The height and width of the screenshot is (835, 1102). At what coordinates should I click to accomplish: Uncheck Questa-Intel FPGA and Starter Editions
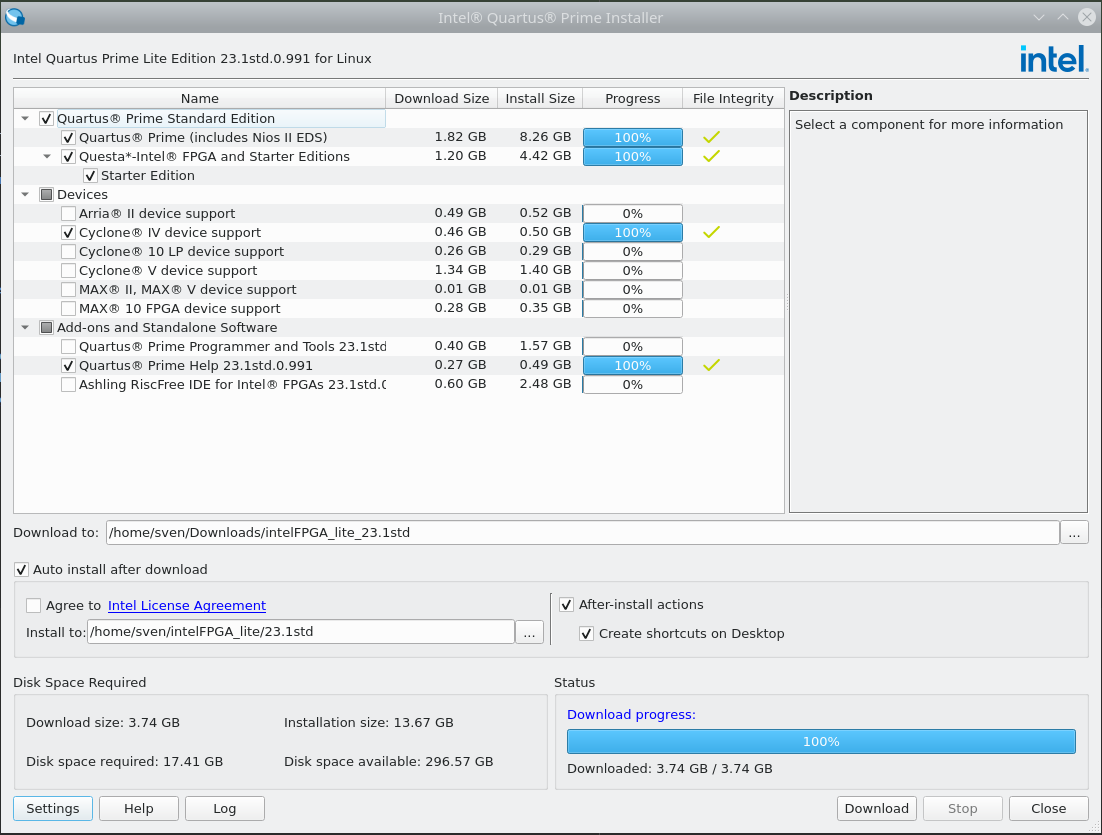point(68,157)
